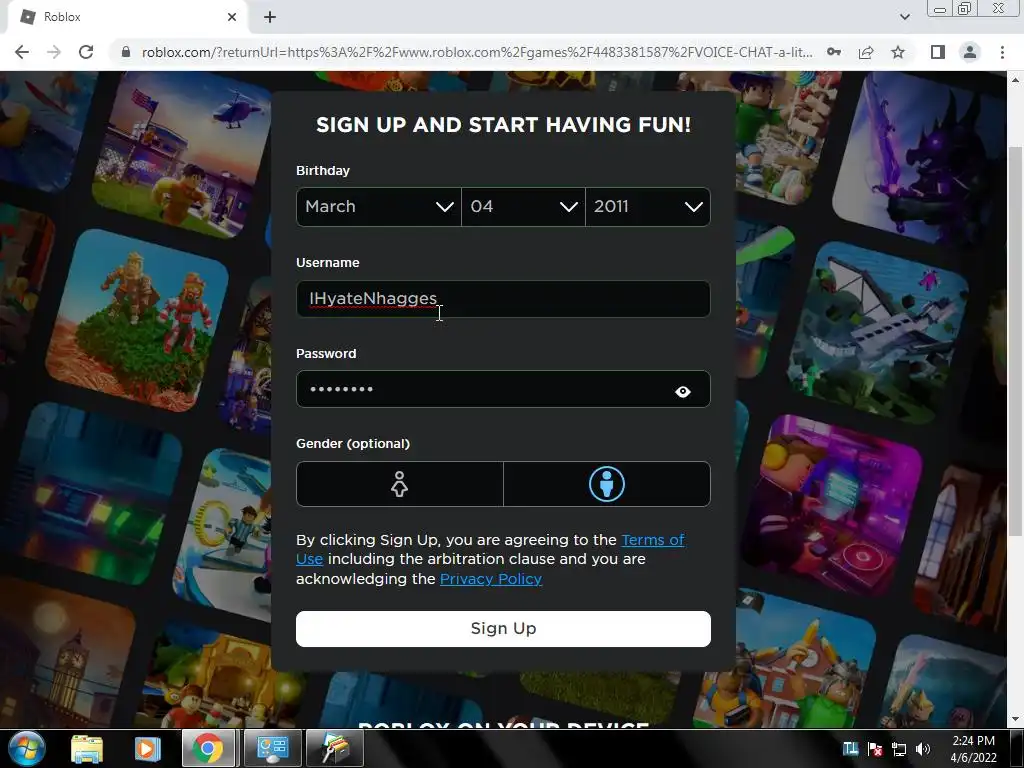Open the Chrome profile avatar

(x=970, y=52)
